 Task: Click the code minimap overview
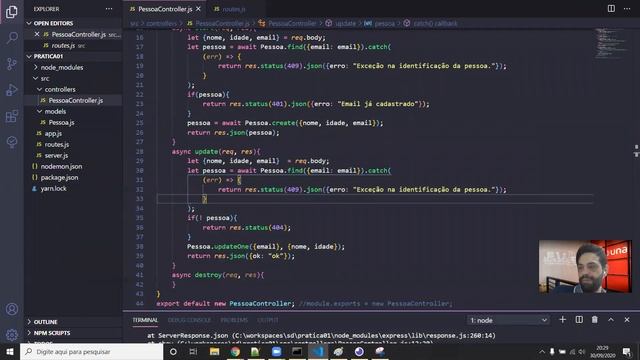click(610, 43)
